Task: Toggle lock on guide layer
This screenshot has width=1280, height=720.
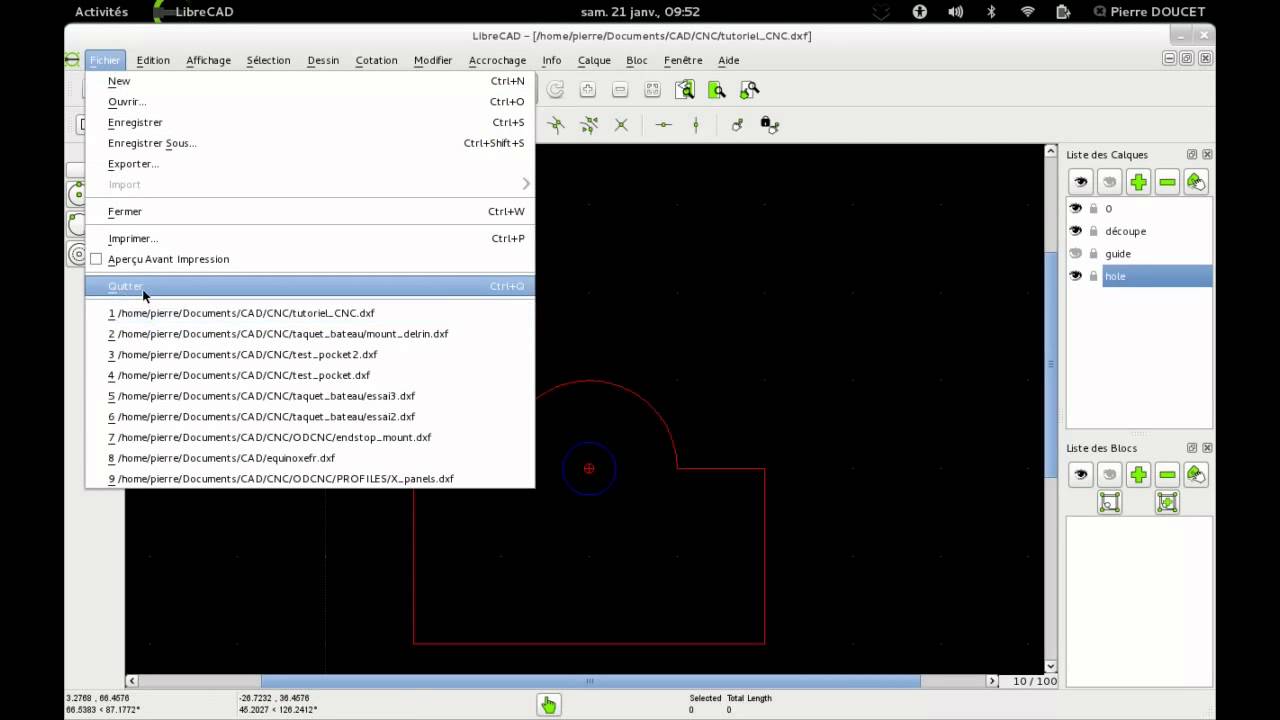Action: (x=1093, y=254)
